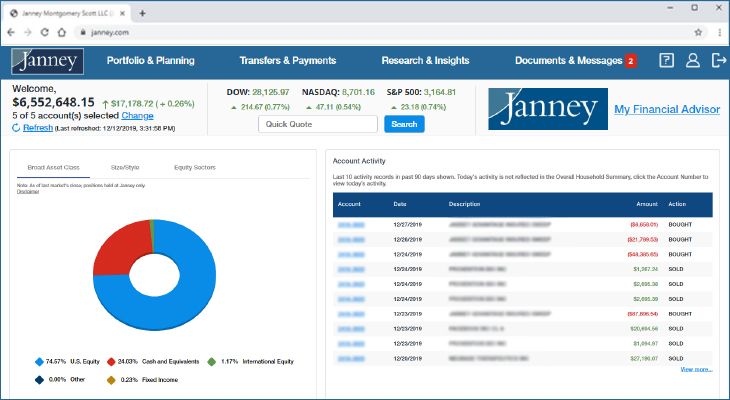
Task: Open the Documents & Messages menu
Action: [568, 61]
